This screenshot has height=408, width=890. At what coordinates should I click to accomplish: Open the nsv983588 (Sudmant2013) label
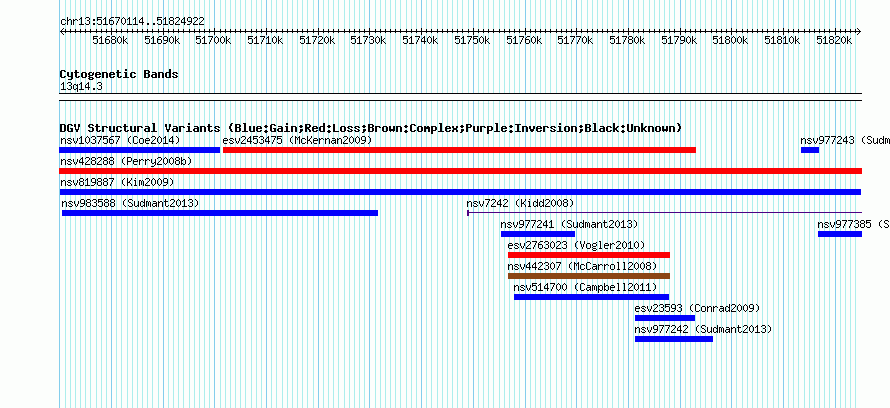(131, 203)
